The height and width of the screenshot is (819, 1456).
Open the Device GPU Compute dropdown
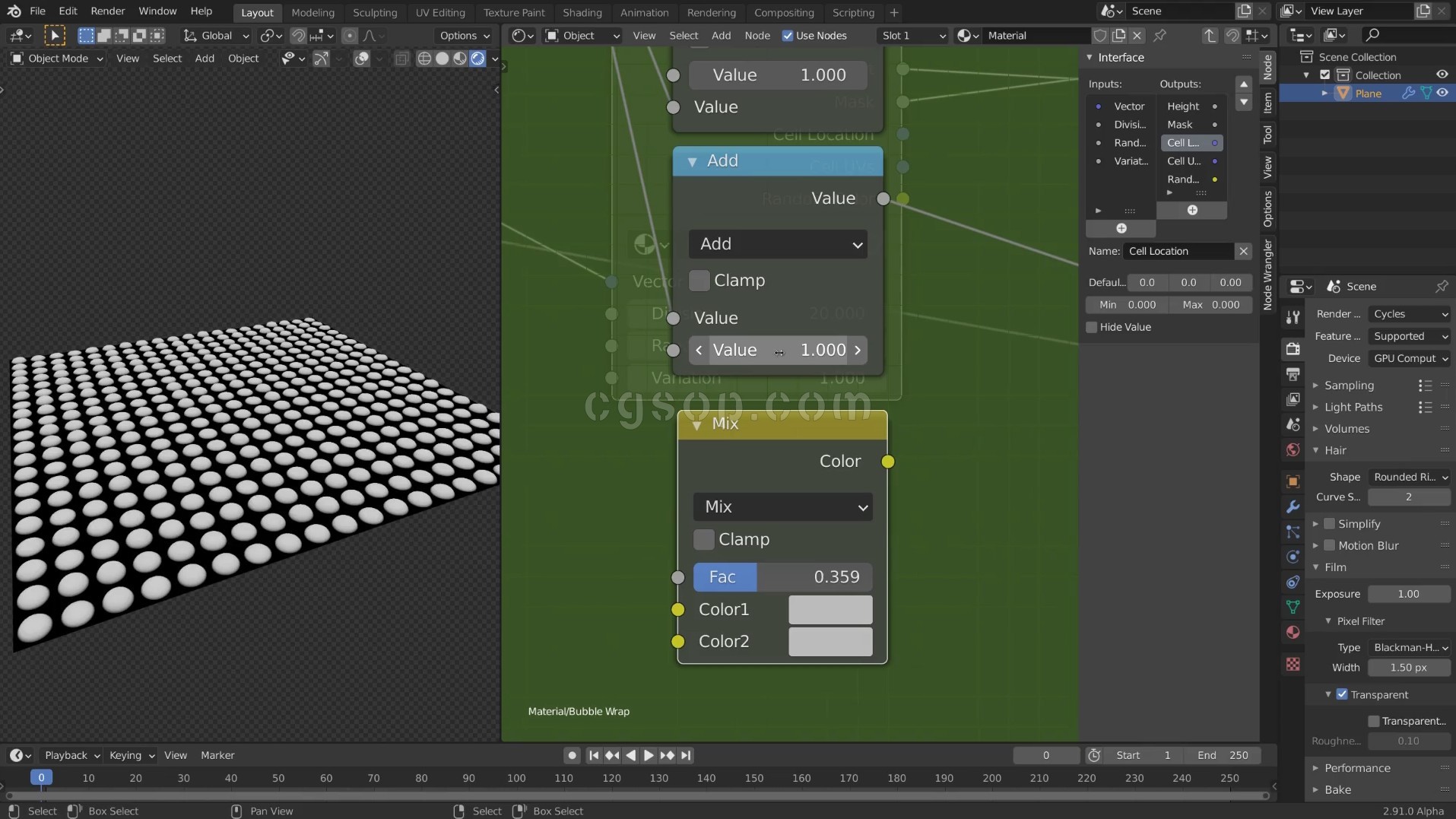pyautogui.click(x=1409, y=358)
